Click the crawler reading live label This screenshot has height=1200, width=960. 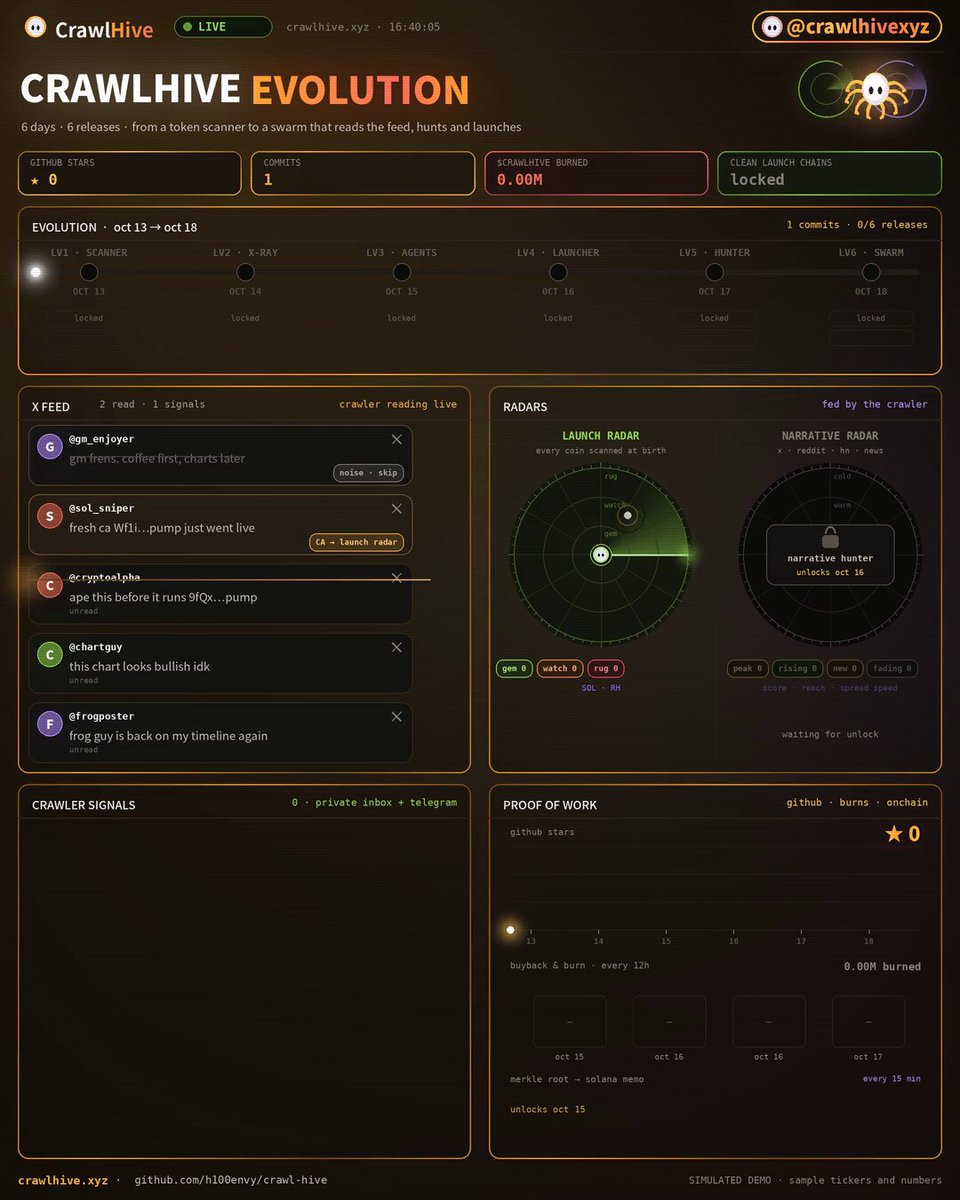(x=398, y=404)
